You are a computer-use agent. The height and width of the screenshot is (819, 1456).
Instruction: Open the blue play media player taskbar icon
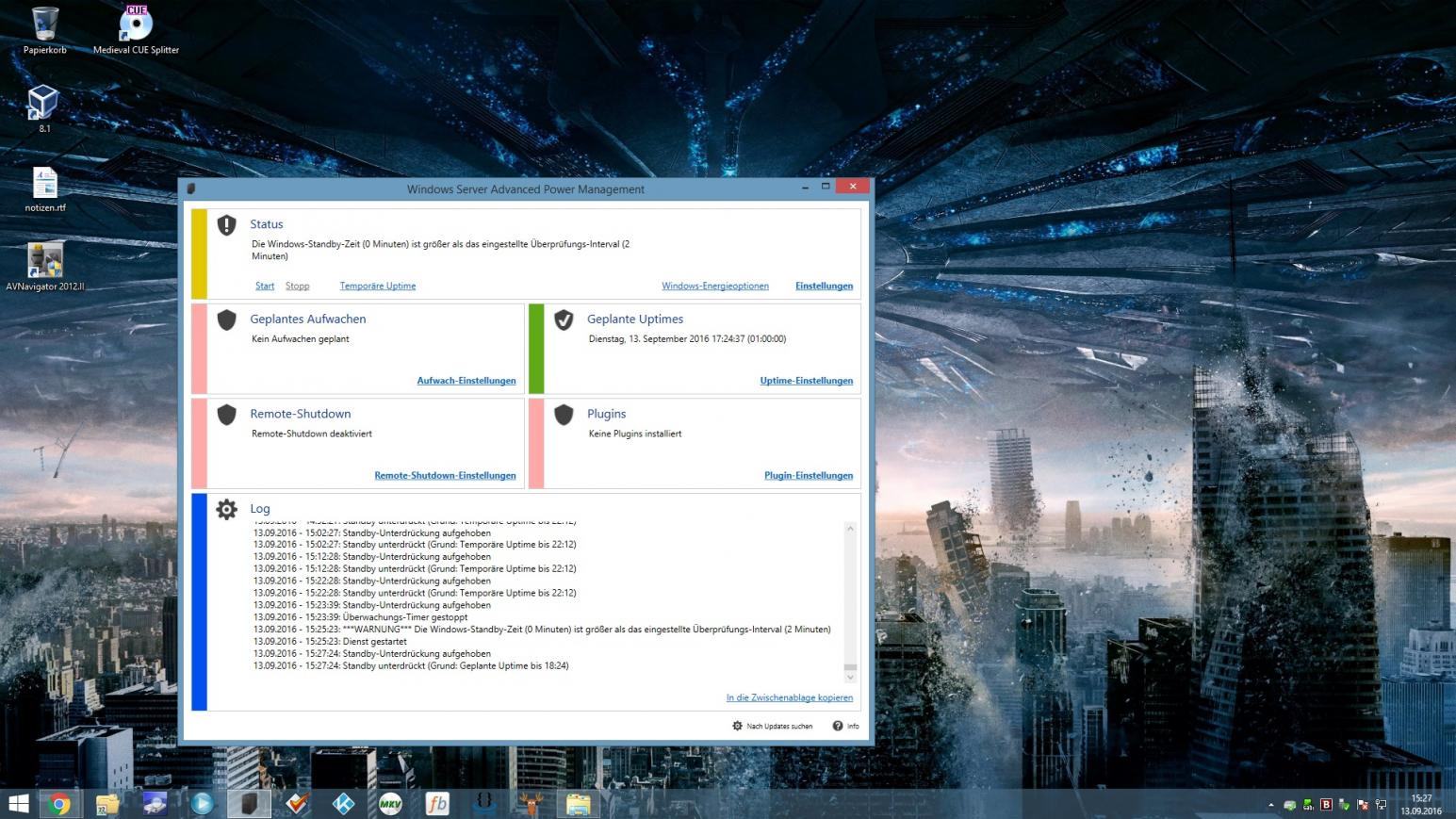pyautogui.click(x=202, y=804)
